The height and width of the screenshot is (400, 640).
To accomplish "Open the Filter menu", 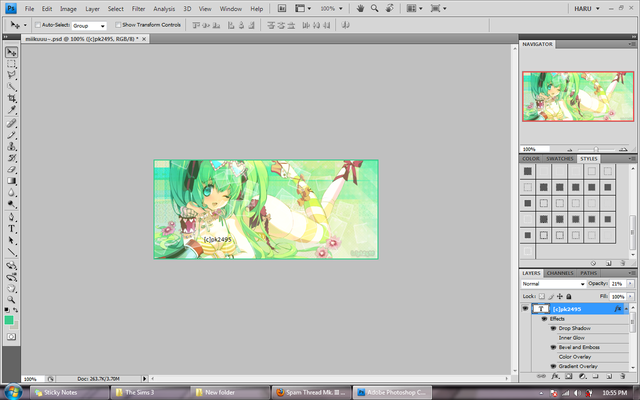I will tap(138, 9).
